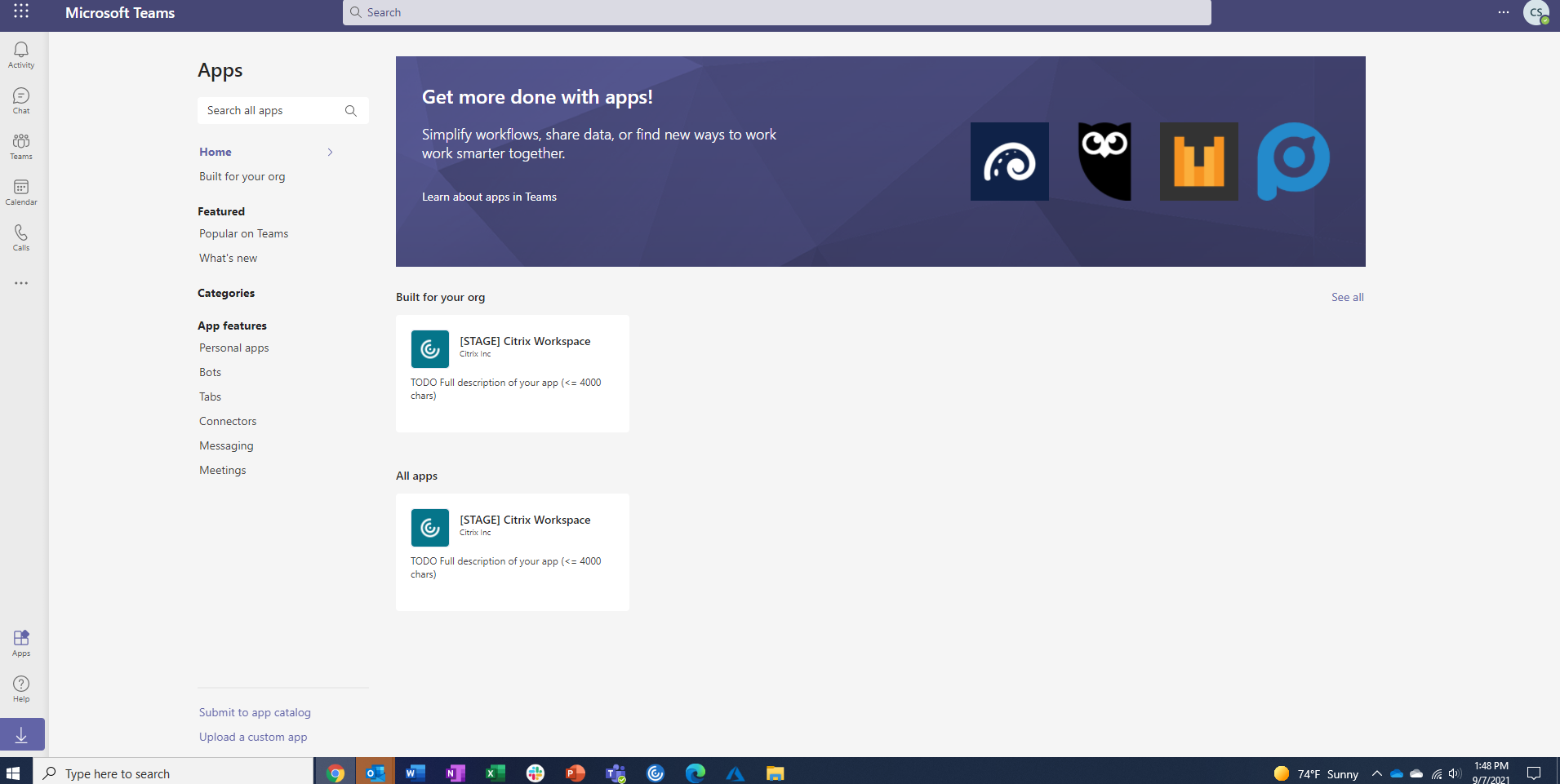Screen dimensions: 1560x784
Task: Expand the Home chevron arrow
Action: point(330,152)
